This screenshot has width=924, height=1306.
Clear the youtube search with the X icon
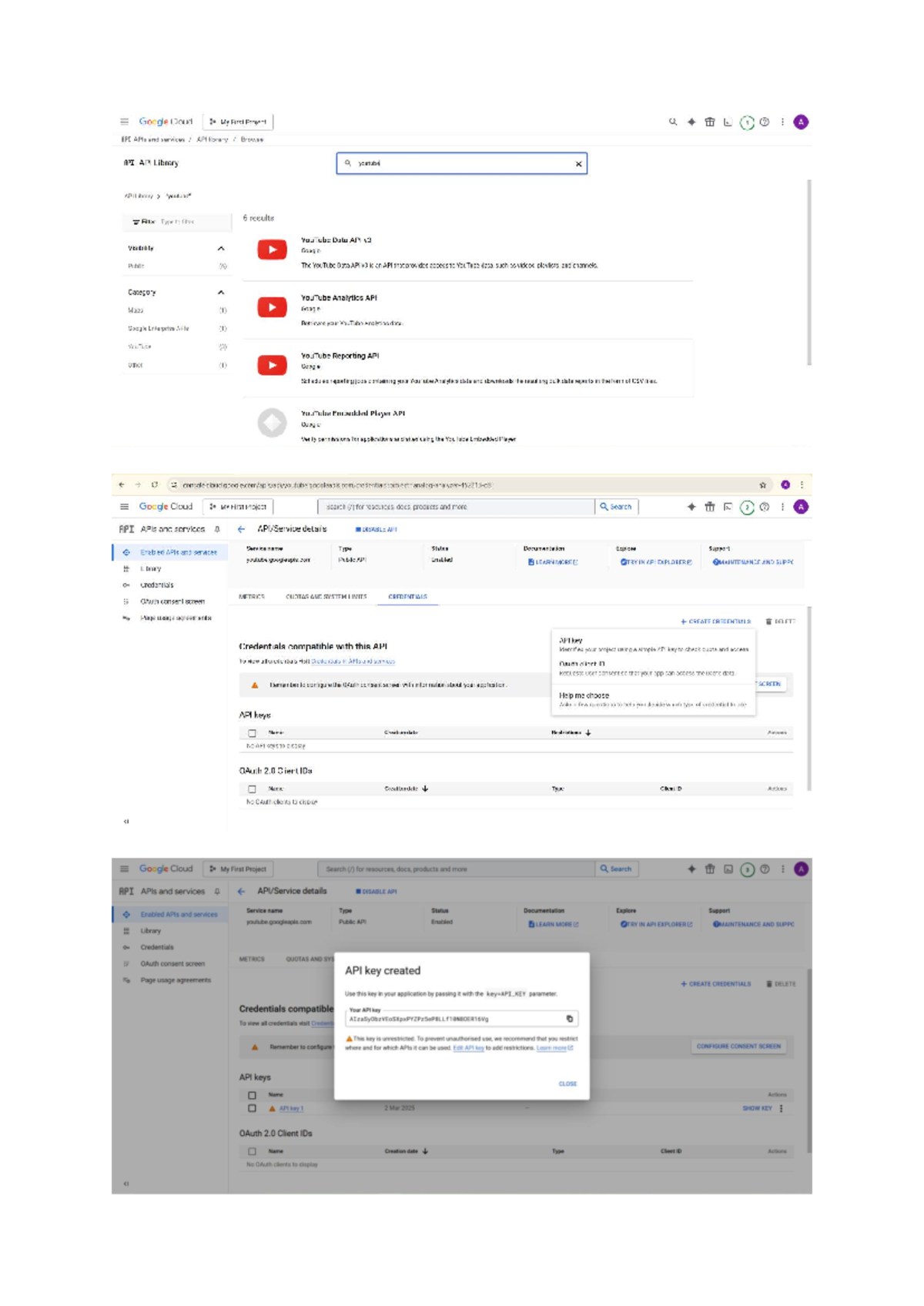[578, 164]
